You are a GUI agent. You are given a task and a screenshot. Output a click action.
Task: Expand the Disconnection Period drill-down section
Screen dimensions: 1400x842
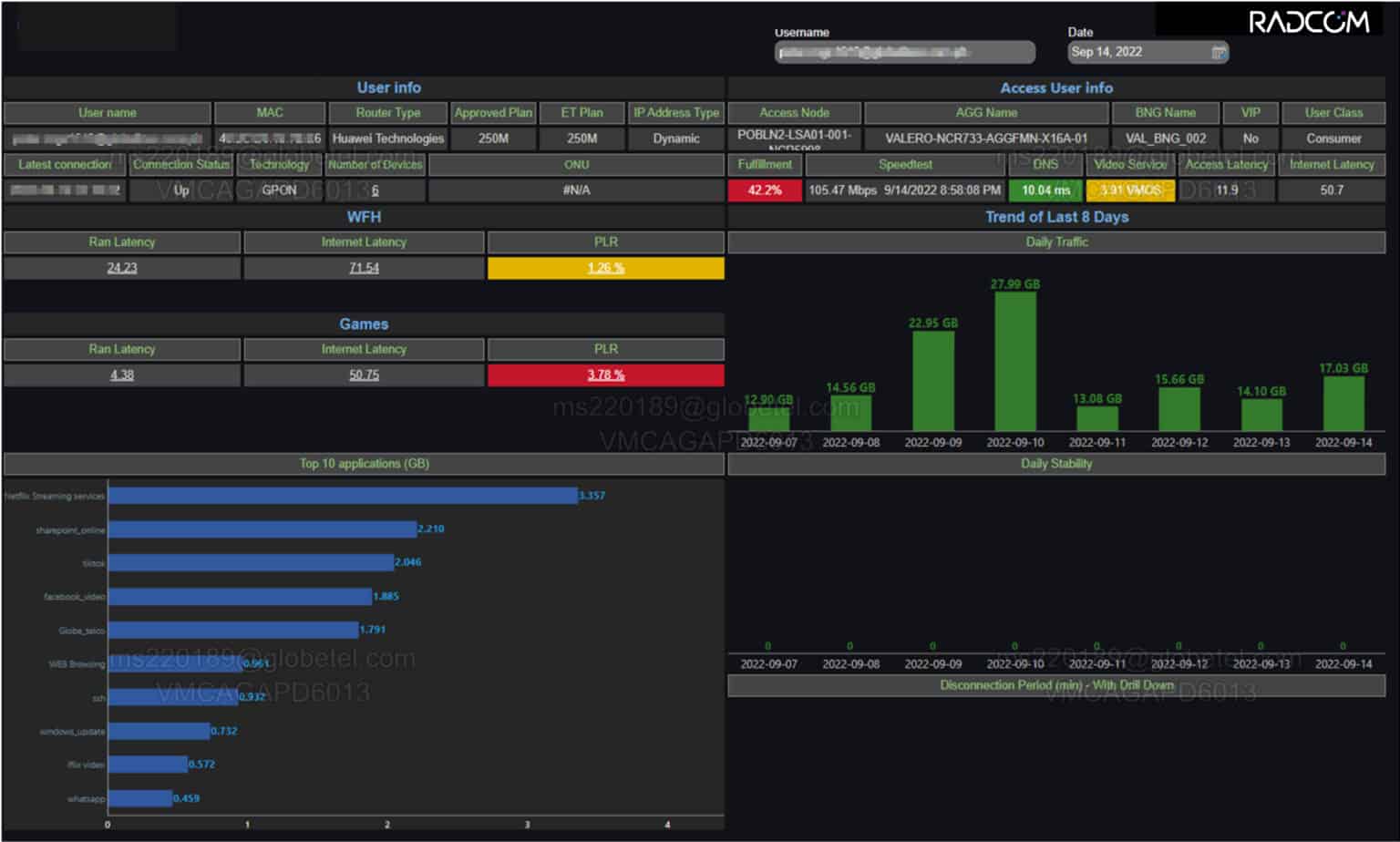(x=1055, y=685)
